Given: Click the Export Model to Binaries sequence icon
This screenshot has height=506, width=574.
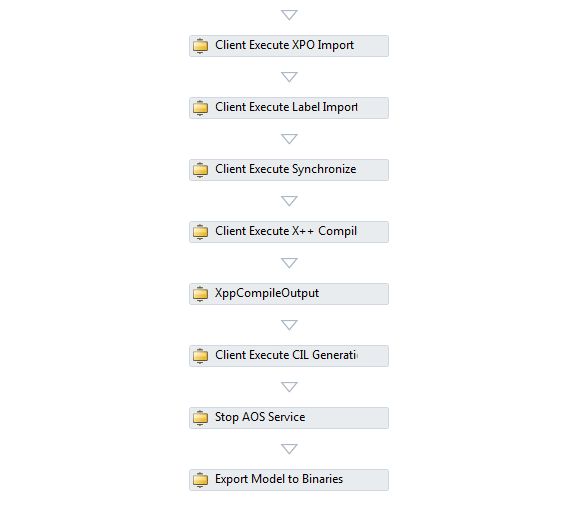Looking at the screenshot, I should tap(200, 480).
